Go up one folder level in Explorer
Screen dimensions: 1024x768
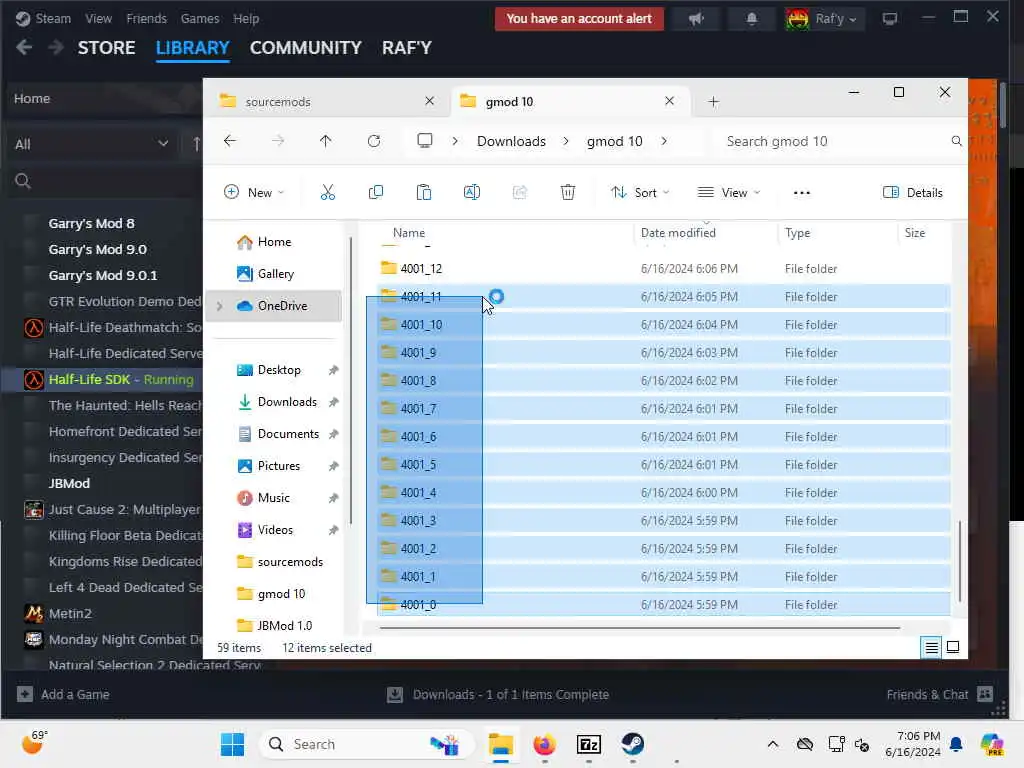[325, 141]
